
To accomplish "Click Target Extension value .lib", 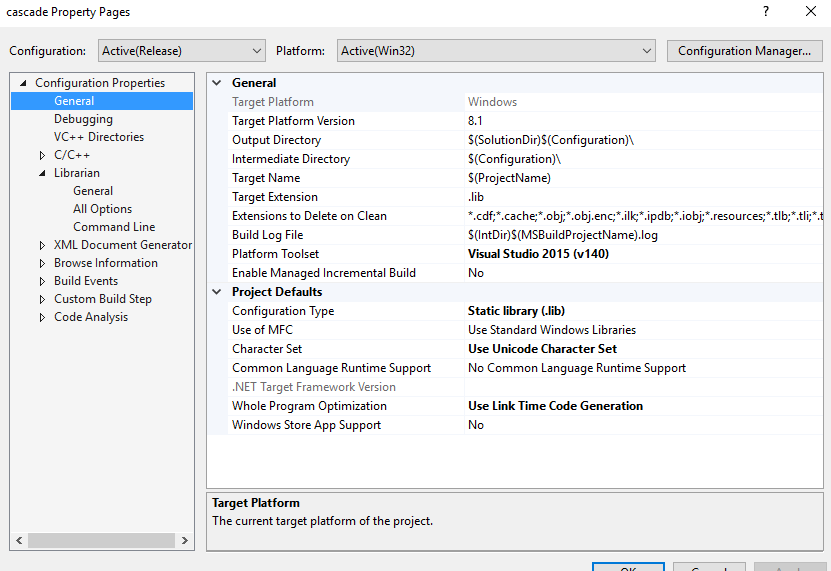I will pyautogui.click(x=643, y=197).
